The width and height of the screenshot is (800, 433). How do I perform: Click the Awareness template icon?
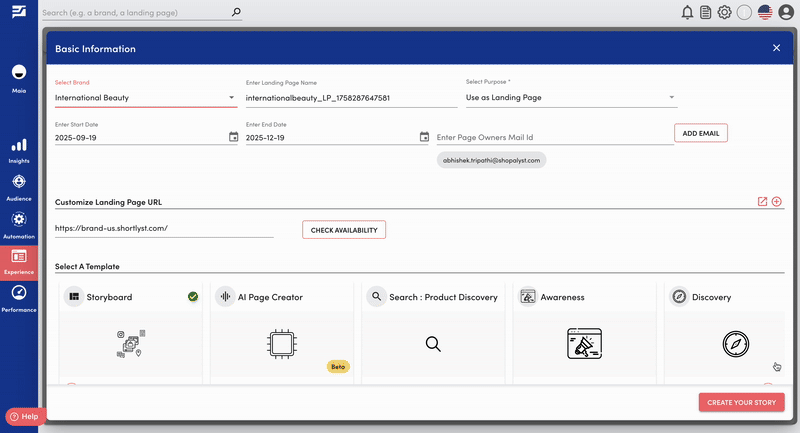coord(528,297)
